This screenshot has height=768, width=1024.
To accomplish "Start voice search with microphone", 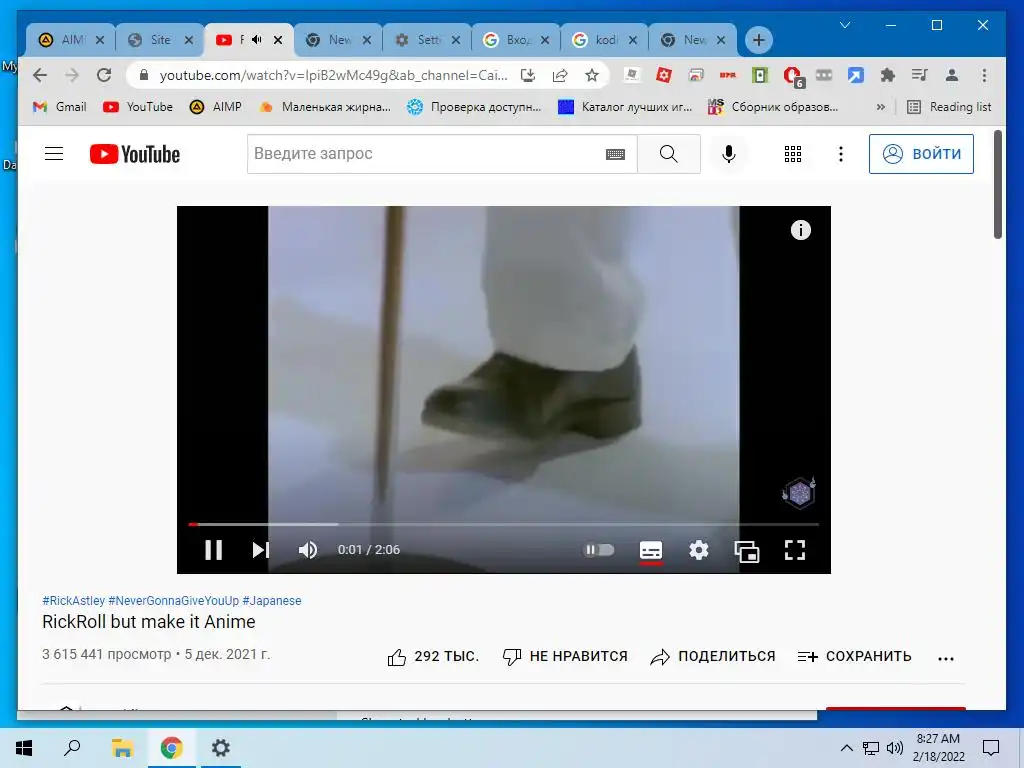I will [x=729, y=154].
